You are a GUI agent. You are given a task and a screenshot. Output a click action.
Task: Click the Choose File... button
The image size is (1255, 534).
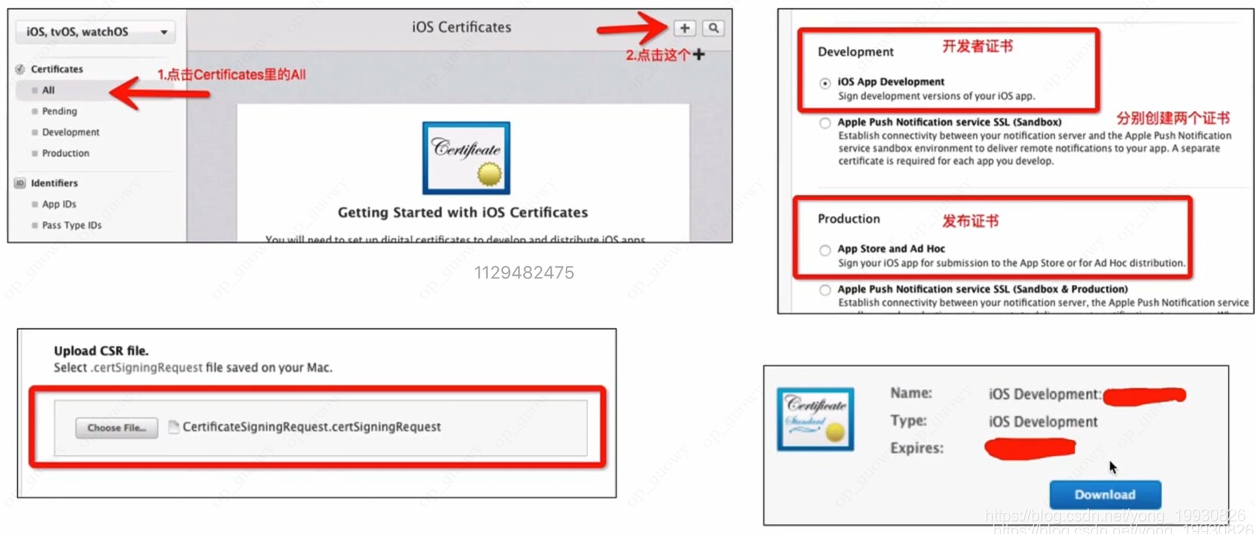117,427
